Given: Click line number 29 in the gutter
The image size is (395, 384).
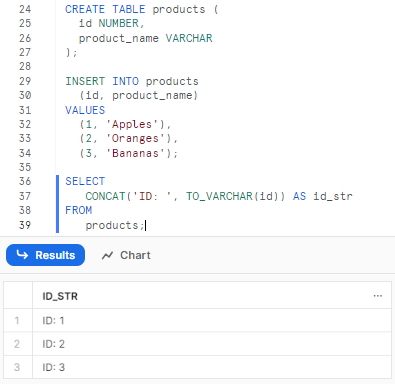Looking at the screenshot, I should click(x=25, y=81).
